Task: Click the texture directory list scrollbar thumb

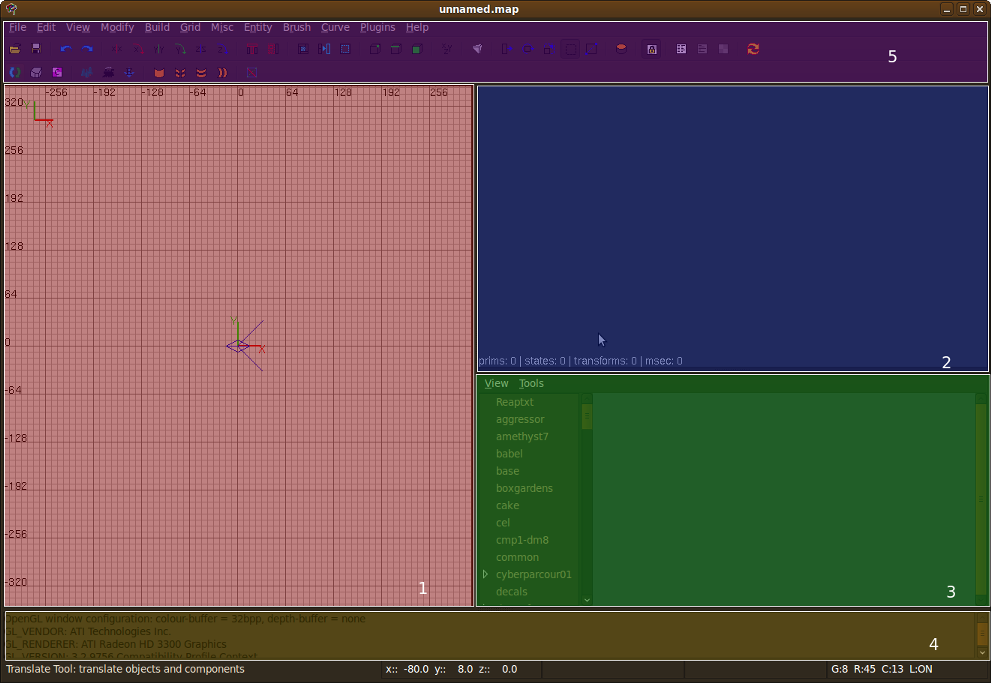Action: [x=587, y=416]
